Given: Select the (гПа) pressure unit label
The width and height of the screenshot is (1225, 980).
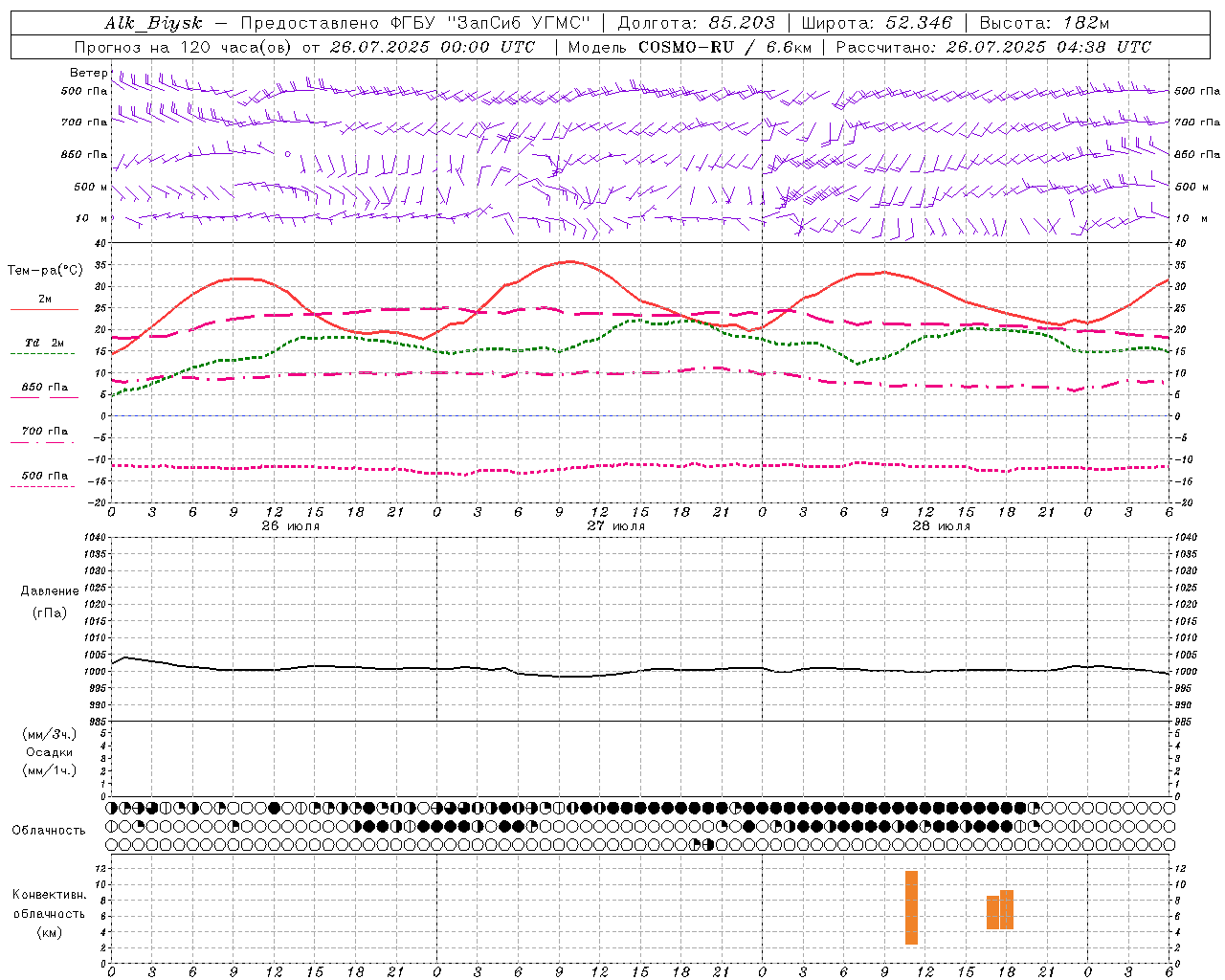Looking at the screenshot, I should click(x=50, y=612).
